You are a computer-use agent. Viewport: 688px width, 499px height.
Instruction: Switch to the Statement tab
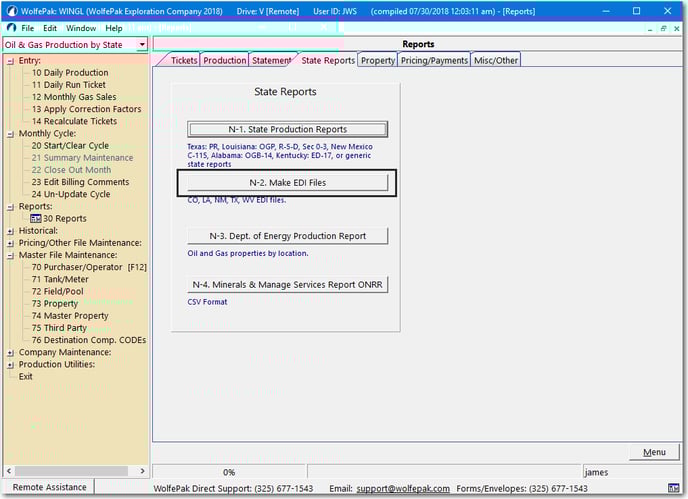pyautogui.click(x=271, y=60)
